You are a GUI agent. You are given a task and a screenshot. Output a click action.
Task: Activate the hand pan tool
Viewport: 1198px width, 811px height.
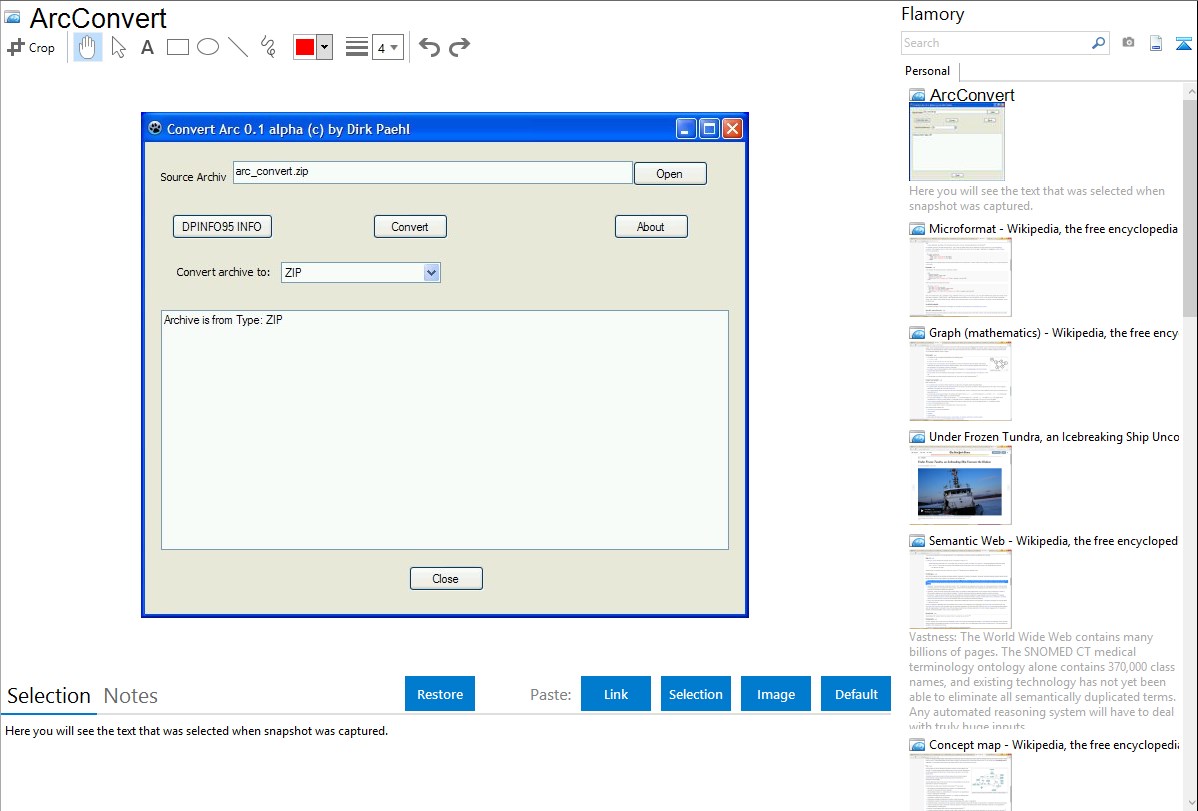point(88,47)
